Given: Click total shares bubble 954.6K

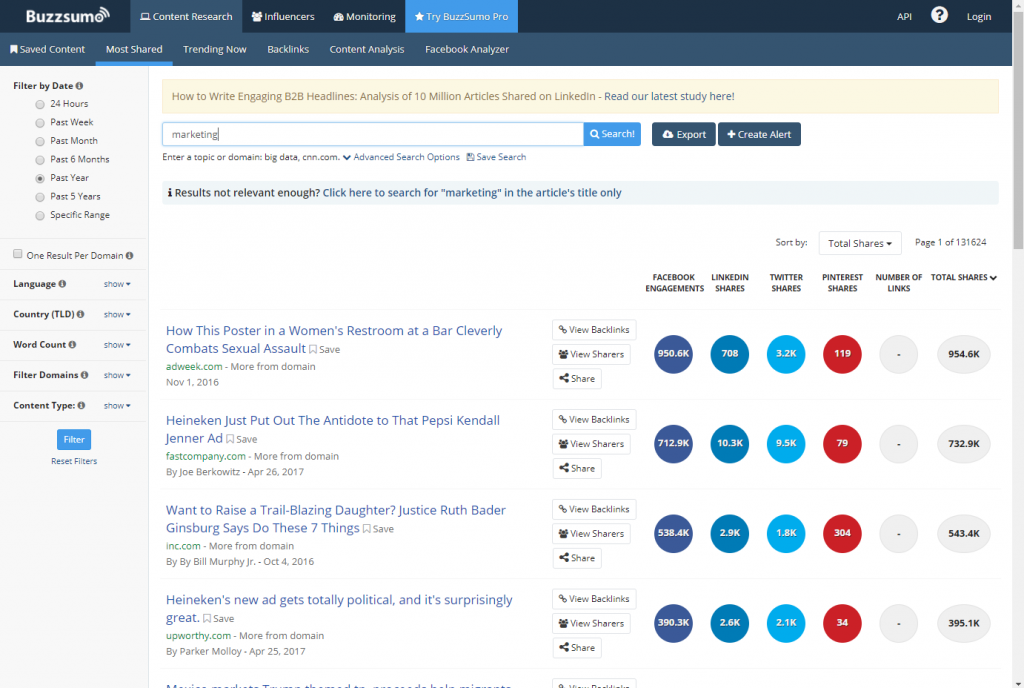Looking at the screenshot, I should pyautogui.click(x=963, y=354).
